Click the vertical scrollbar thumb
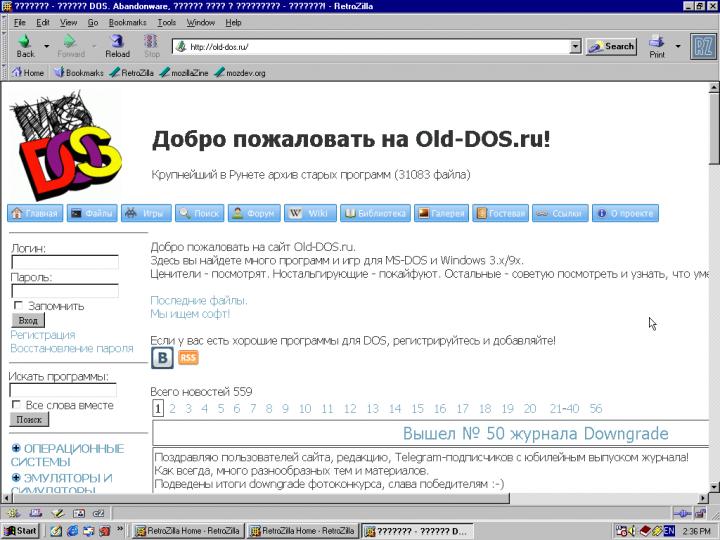 pyautogui.click(x=714, y=130)
